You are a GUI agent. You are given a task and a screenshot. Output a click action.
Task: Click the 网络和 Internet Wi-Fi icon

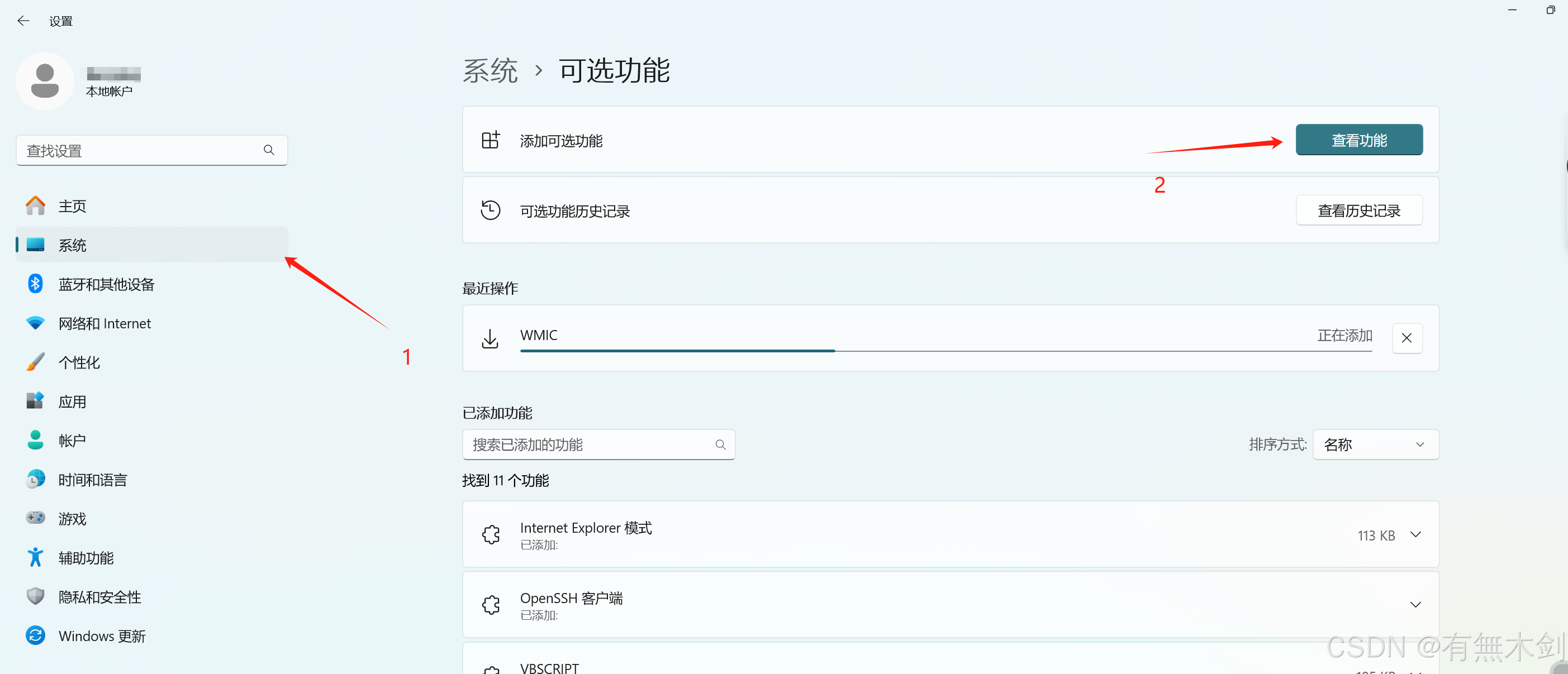(x=35, y=323)
